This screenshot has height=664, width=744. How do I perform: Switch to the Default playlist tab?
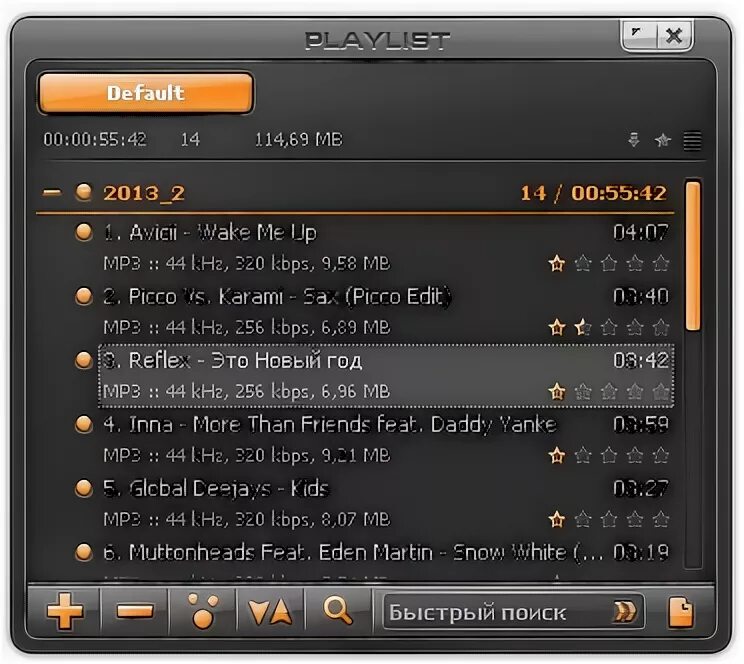(146, 93)
